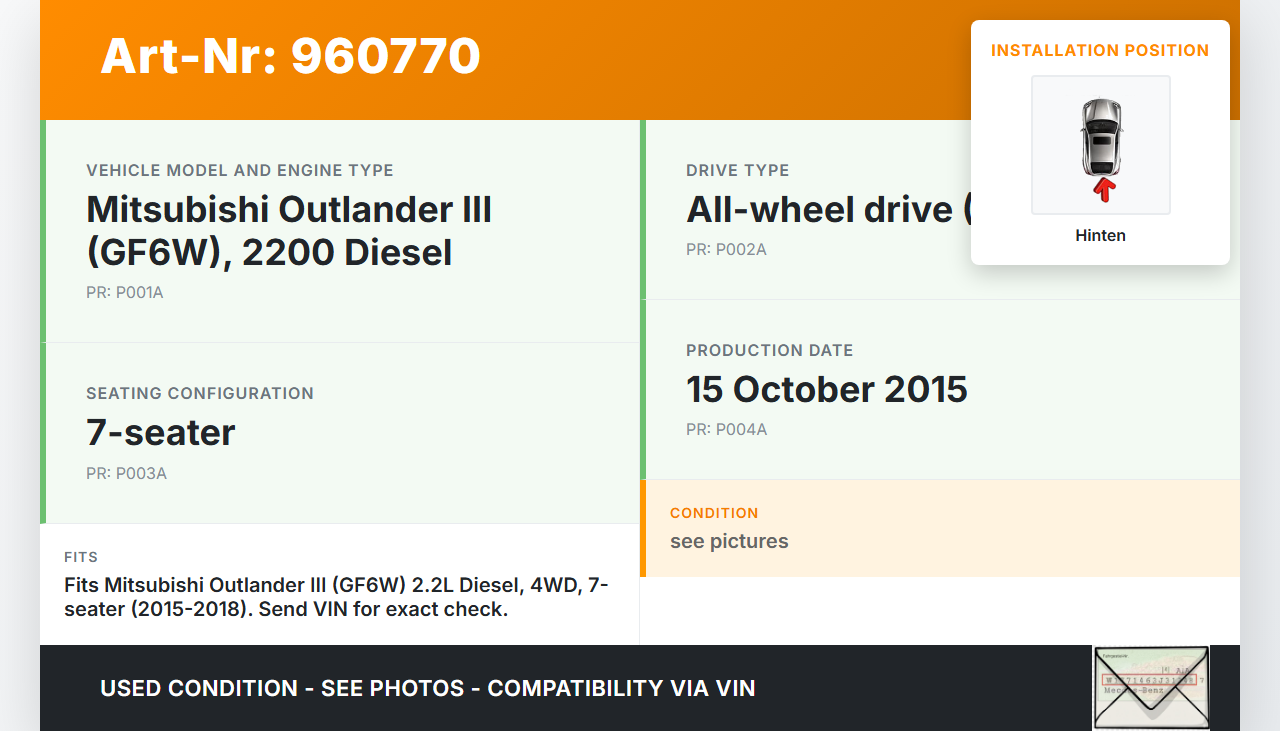This screenshot has height=731, width=1280.
Task: Click the PR: P002A code
Action: [x=726, y=249]
